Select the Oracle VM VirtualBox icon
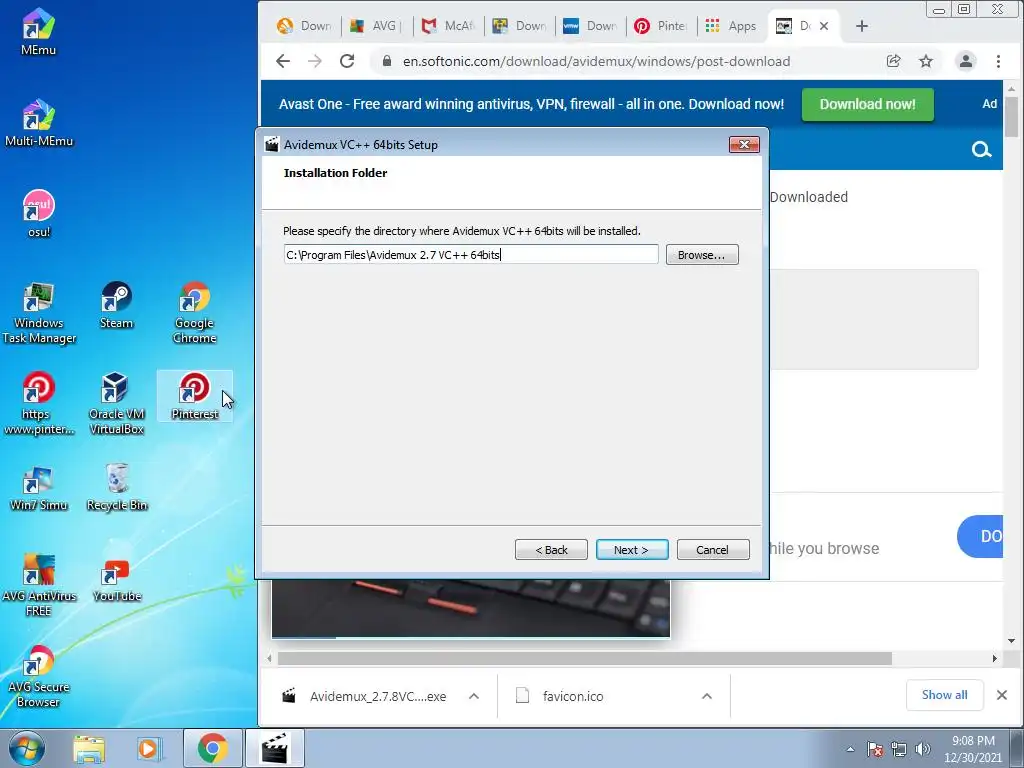1024x768 pixels. 116,404
